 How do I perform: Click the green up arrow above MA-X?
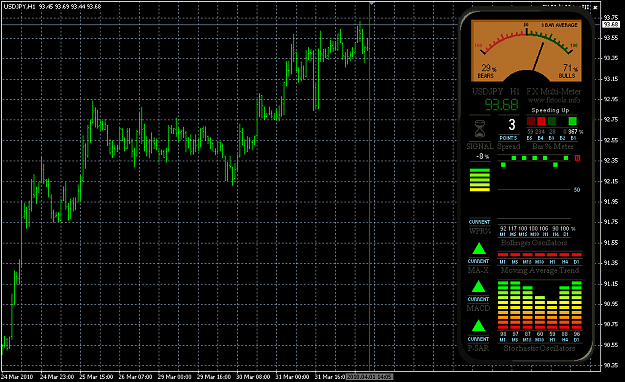479,249
